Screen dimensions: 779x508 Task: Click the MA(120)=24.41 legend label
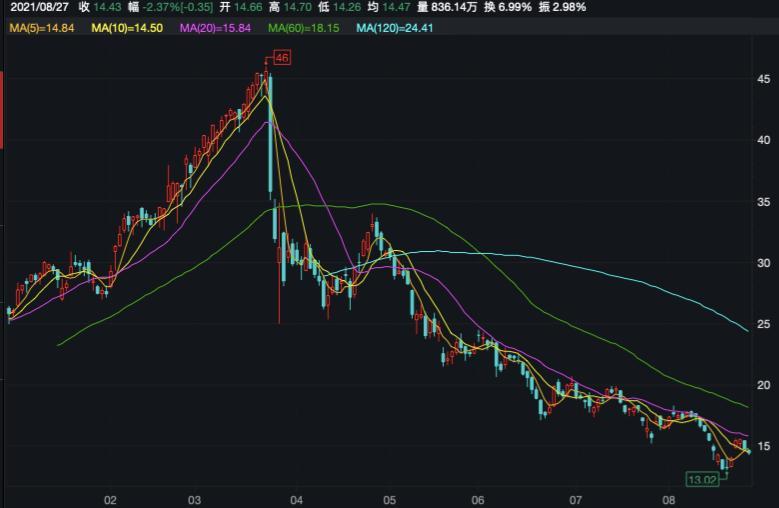(395, 28)
